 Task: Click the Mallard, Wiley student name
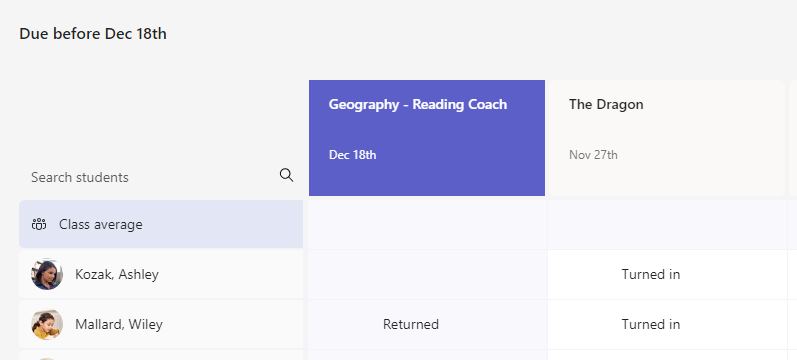pos(119,324)
